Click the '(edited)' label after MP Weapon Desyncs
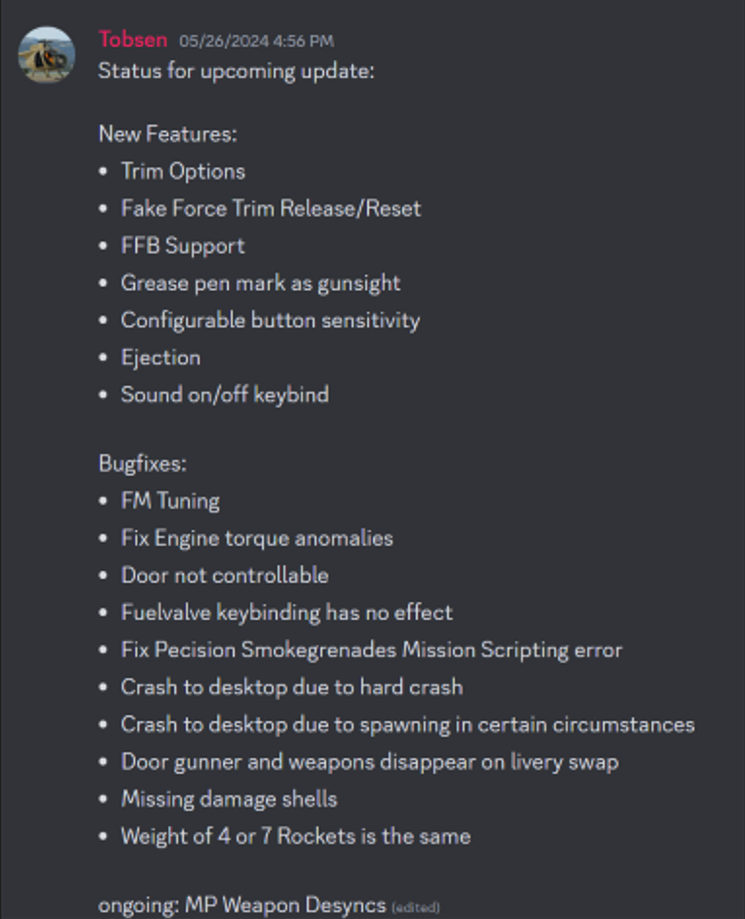The image size is (745, 919). 416,908
